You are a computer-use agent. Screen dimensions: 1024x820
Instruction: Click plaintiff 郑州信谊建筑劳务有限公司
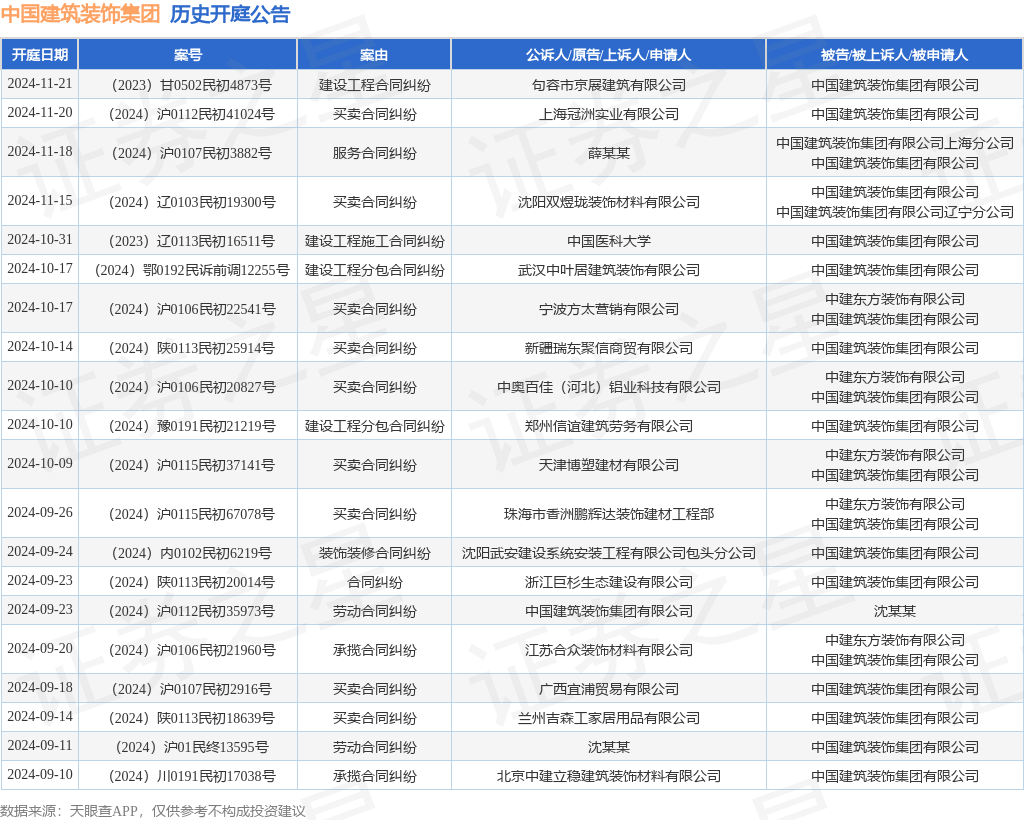pyautogui.click(x=609, y=426)
